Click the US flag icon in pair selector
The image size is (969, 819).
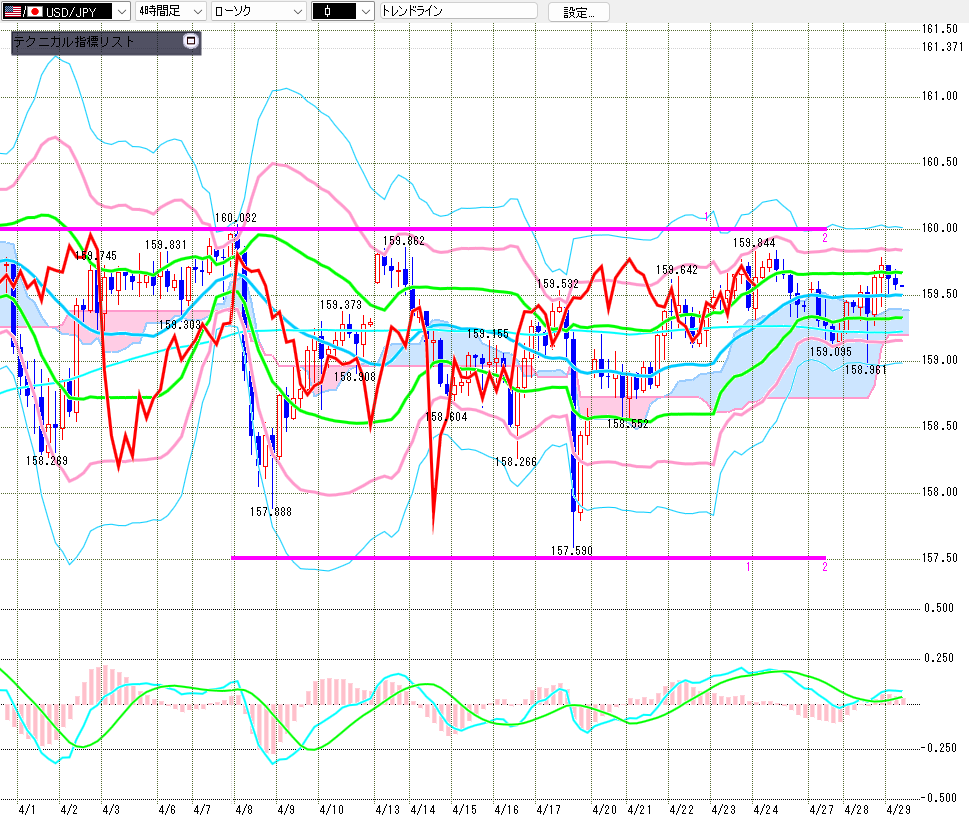pos(12,12)
